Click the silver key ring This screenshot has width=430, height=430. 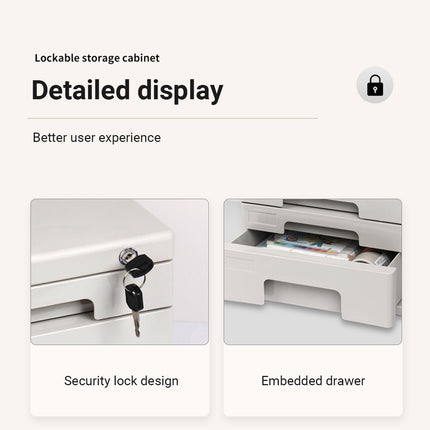133,278
